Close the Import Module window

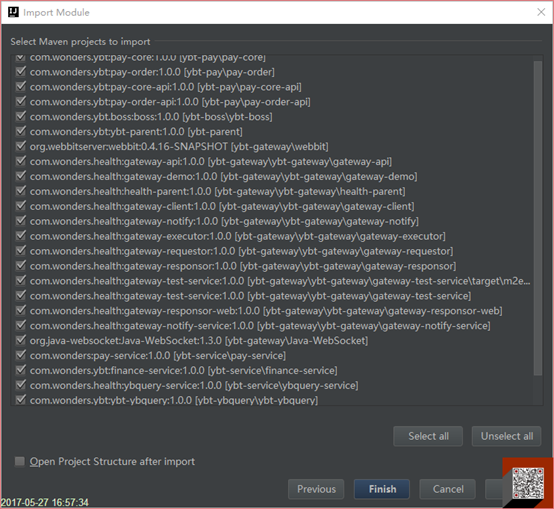(541, 12)
